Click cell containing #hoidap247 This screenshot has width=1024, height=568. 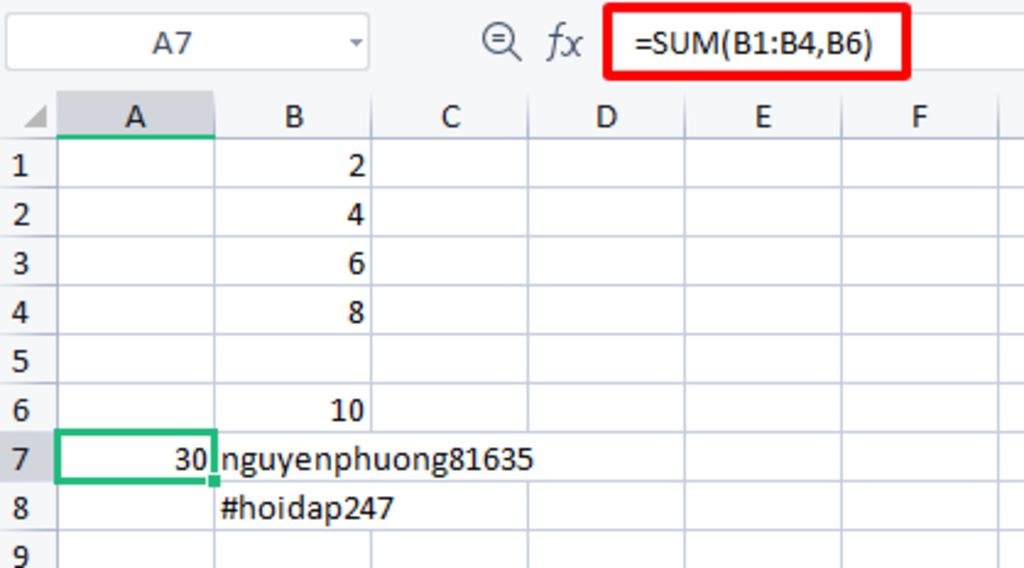(293, 508)
